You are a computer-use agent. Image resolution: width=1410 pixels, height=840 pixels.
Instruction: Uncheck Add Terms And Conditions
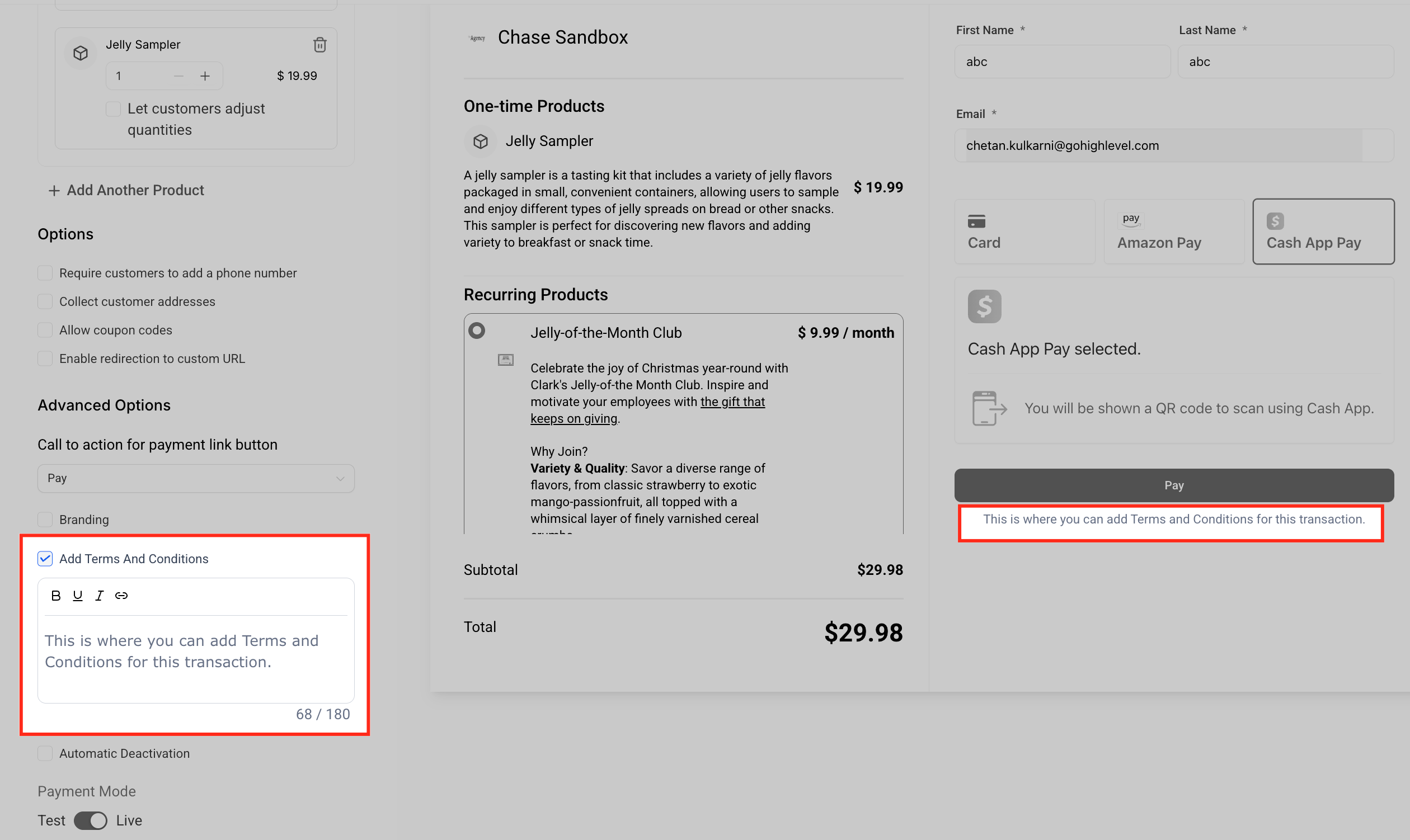click(45, 559)
